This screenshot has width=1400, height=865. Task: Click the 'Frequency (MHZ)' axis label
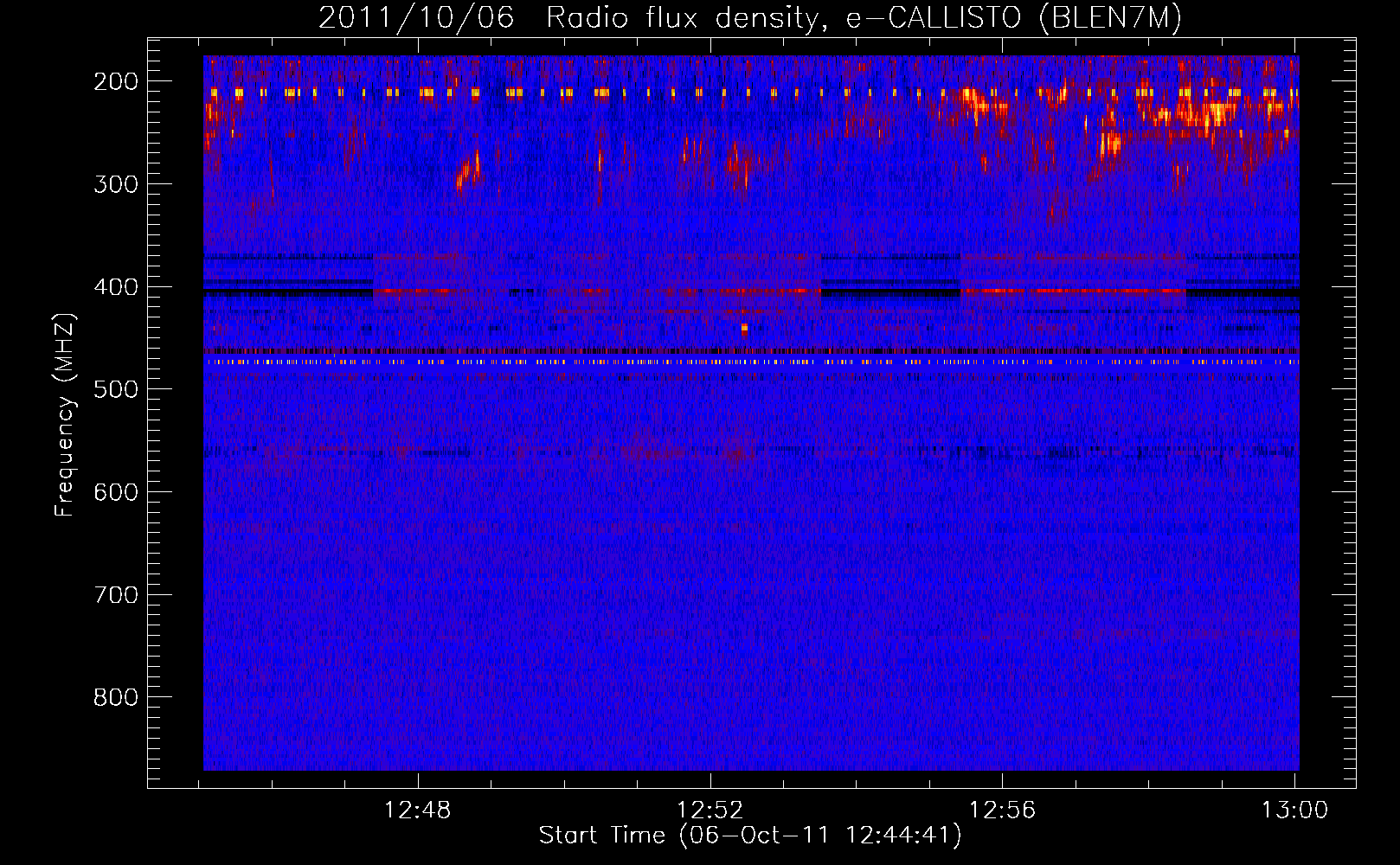pos(65,414)
